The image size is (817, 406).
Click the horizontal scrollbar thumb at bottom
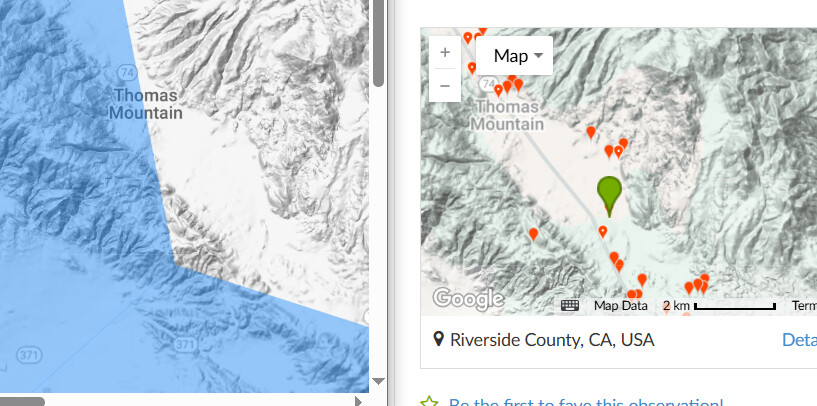tap(22, 401)
